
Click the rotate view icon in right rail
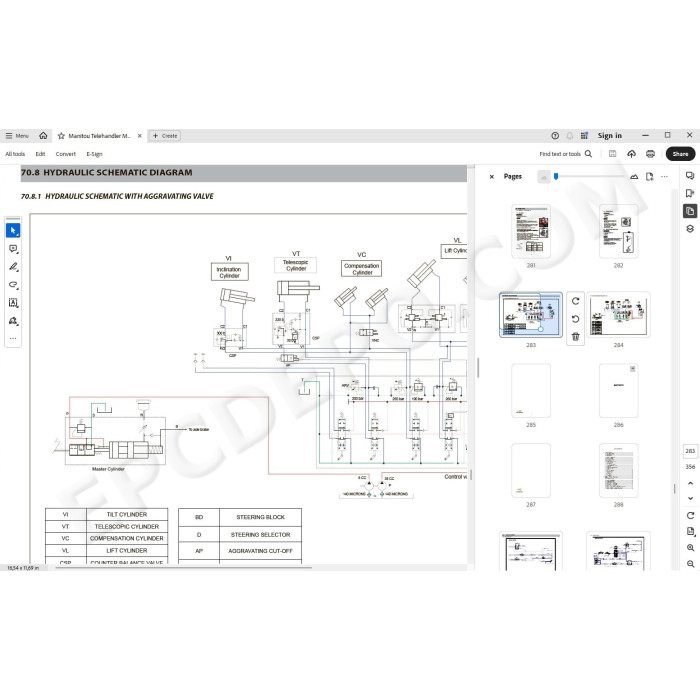[x=690, y=516]
